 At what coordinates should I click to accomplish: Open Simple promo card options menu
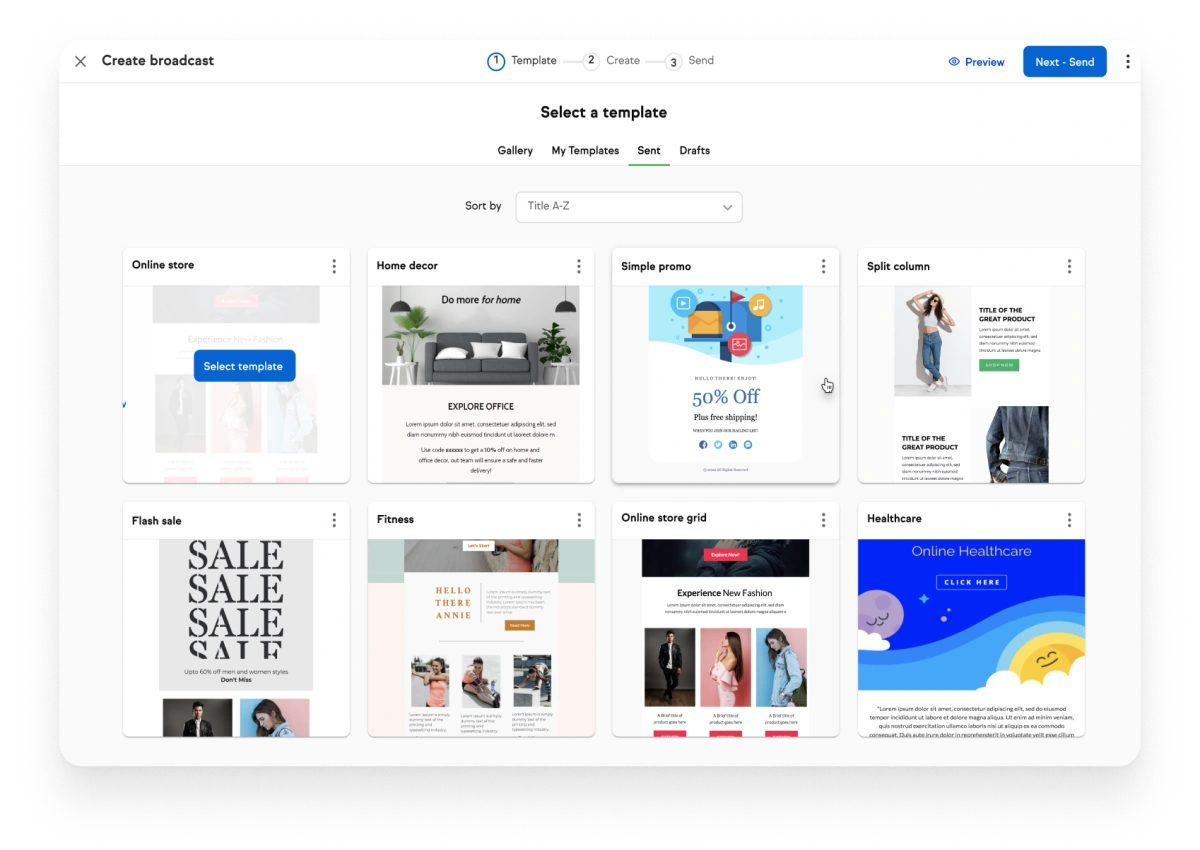823,266
